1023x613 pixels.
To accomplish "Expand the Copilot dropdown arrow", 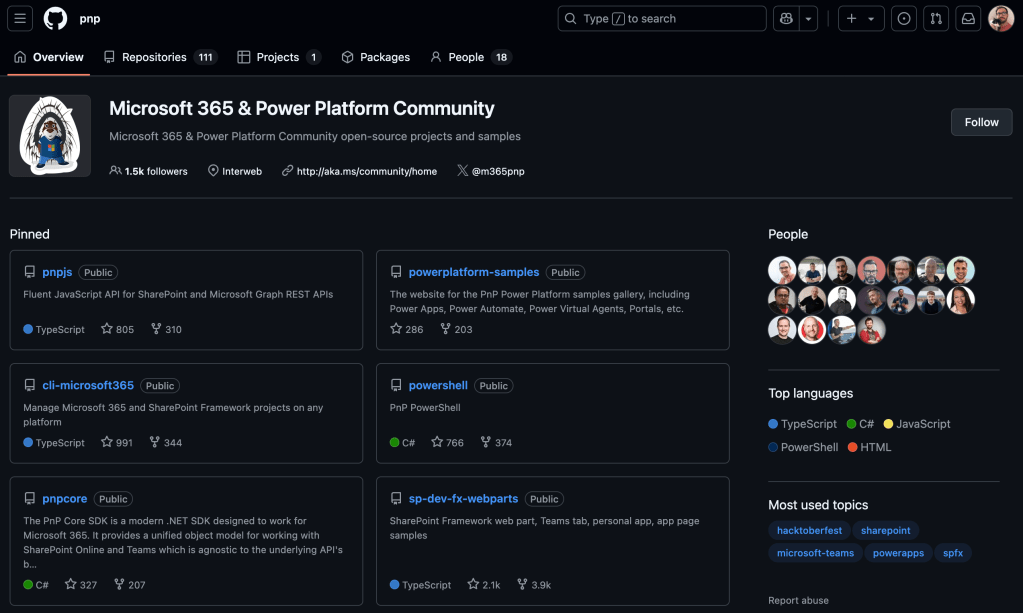I will [808, 18].
